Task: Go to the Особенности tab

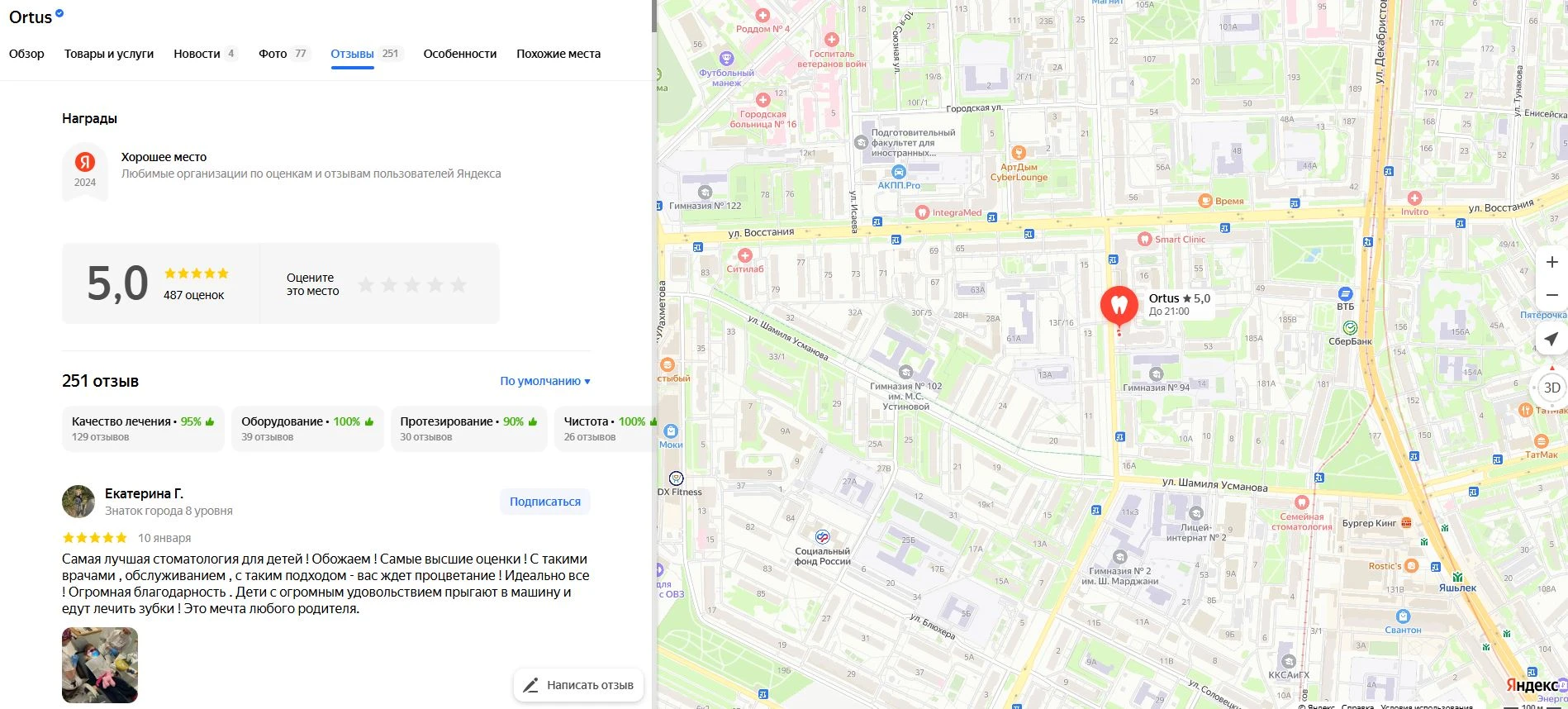Action: click(x=459, y=54)
